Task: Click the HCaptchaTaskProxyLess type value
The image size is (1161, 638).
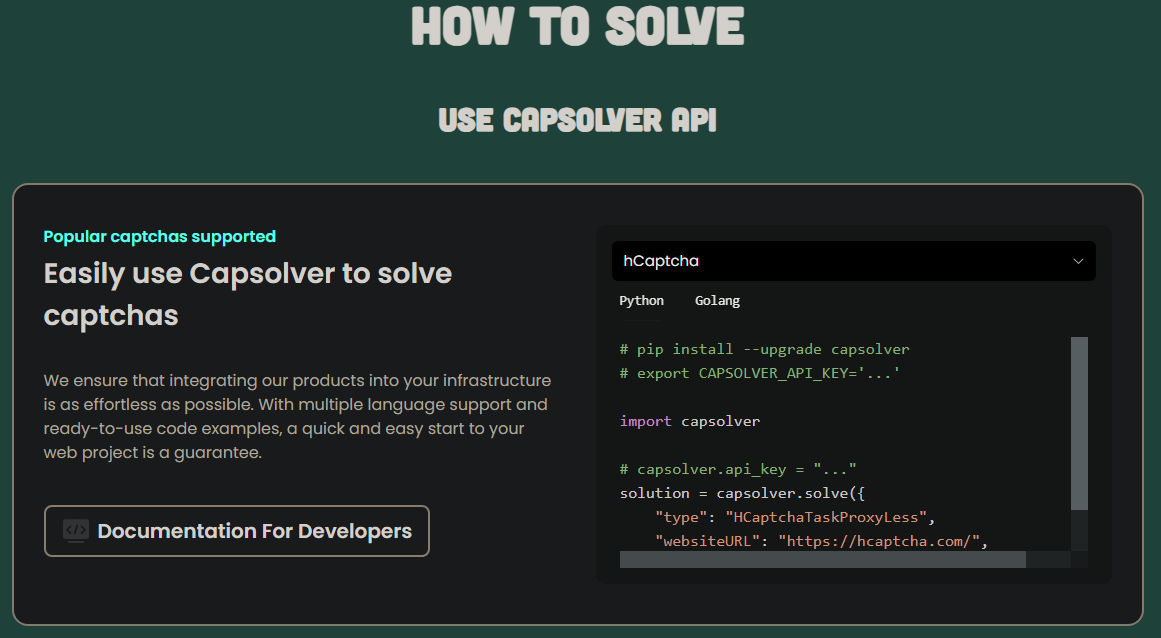Action: (831, 517)
